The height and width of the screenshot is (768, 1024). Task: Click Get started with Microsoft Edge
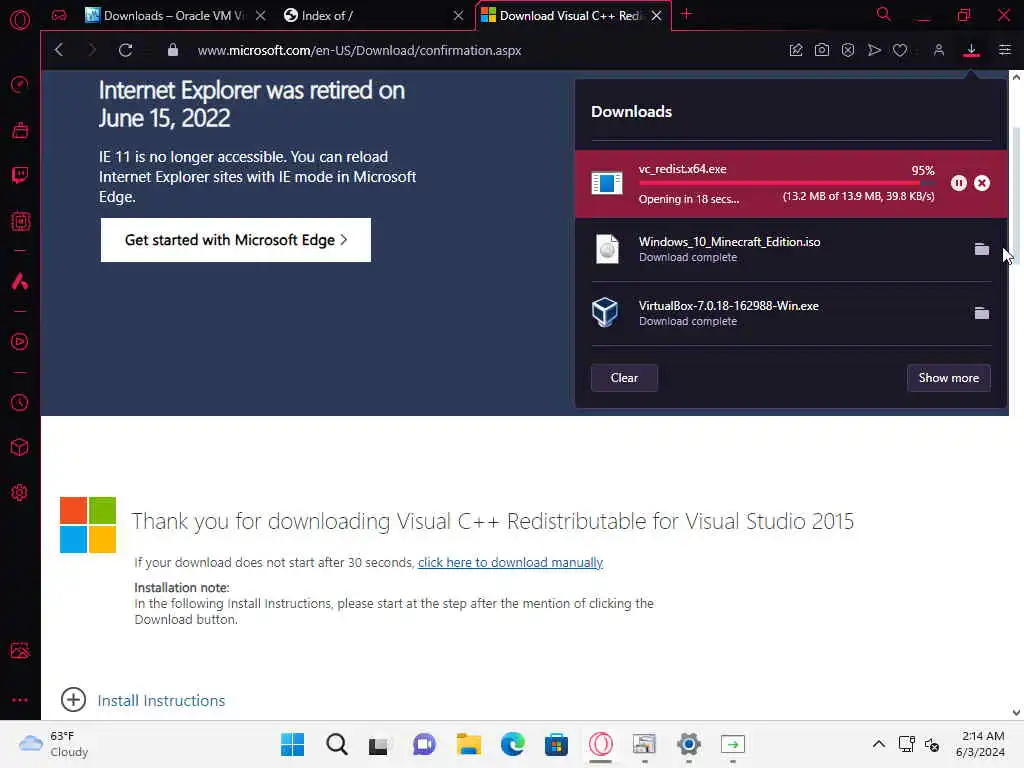(x=236, y=240)
